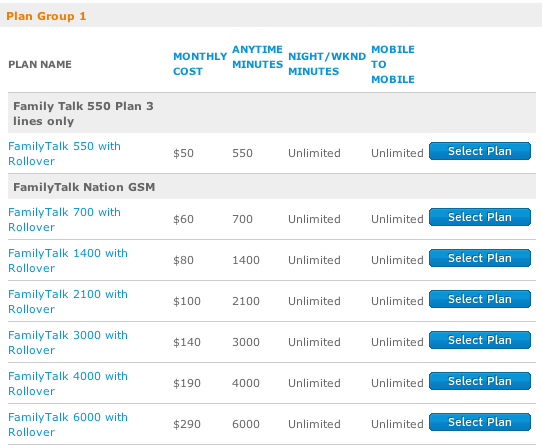The height and width of the screenshot is (448, 542).
Task: Select Plan for FamilyTalk 550
Action: 480,151
